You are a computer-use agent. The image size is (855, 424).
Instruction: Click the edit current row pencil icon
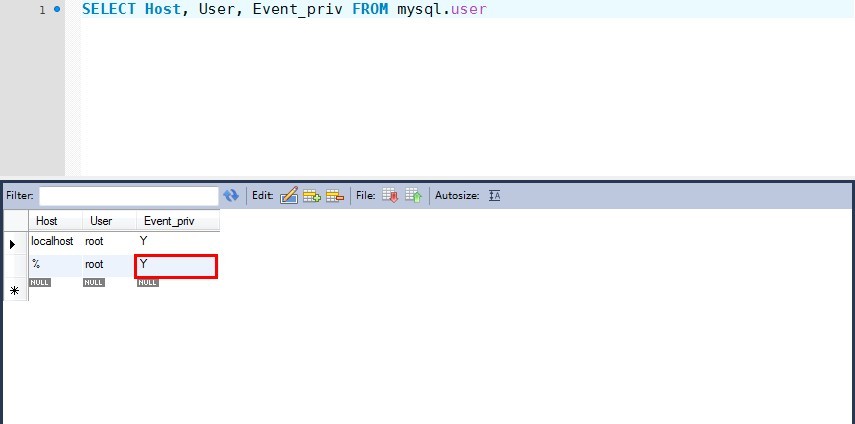click(x=288, y=196)
